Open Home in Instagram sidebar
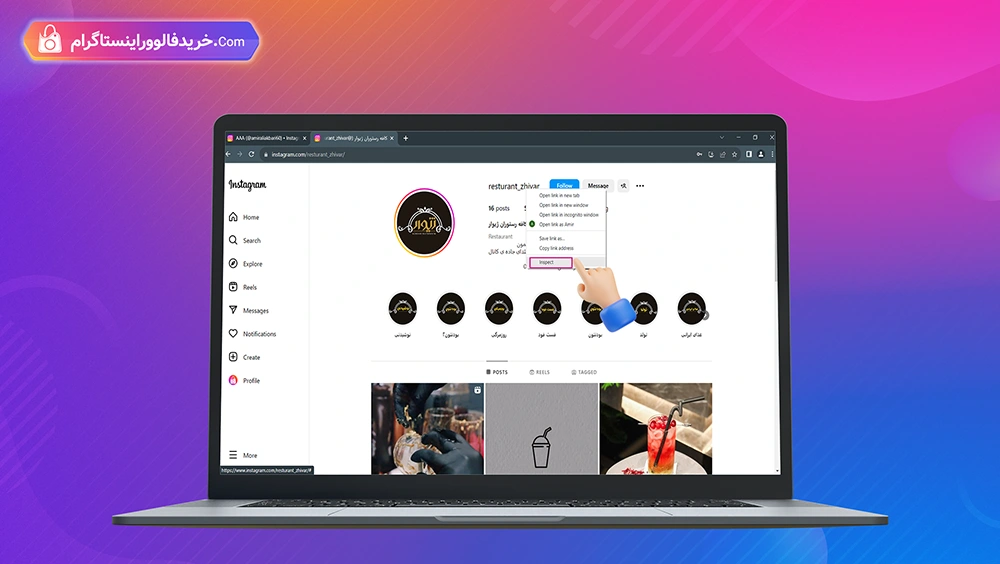 [244, 217]
